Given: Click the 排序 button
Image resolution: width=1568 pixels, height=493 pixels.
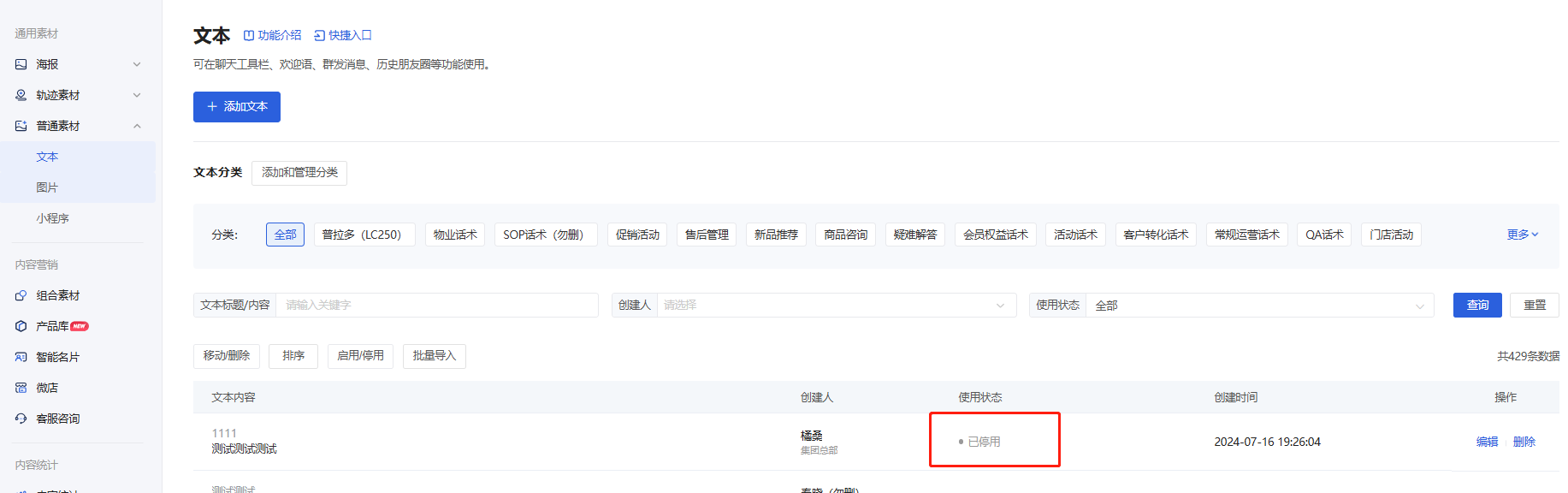Looking at the screenshot, I should click(x=293, y=356).
